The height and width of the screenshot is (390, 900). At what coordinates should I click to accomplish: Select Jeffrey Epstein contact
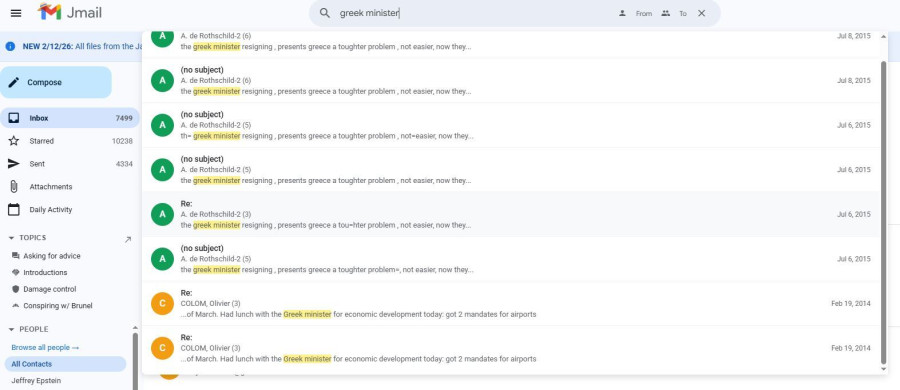pyautogui.click(x=36, y=381)
